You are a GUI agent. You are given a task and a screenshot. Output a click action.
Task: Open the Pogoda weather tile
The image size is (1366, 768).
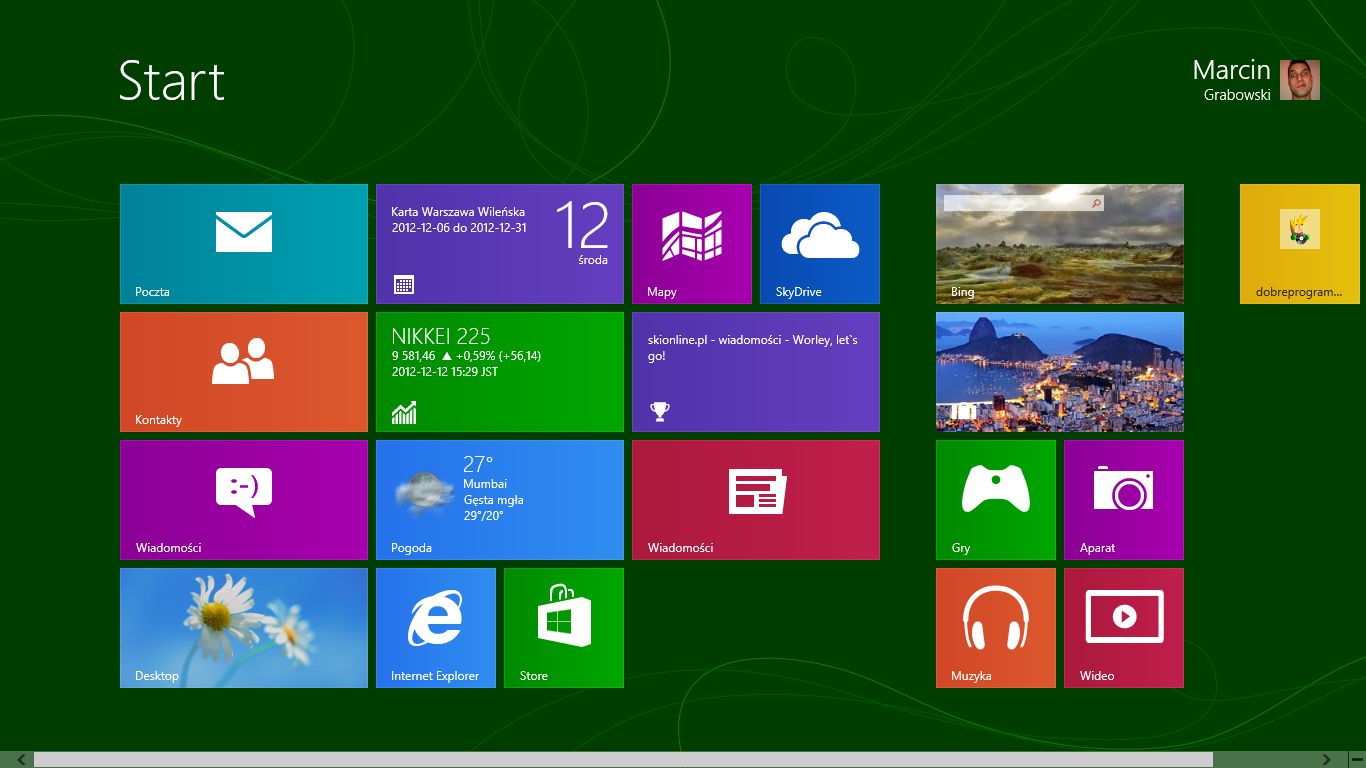click(x=500, y=500)
